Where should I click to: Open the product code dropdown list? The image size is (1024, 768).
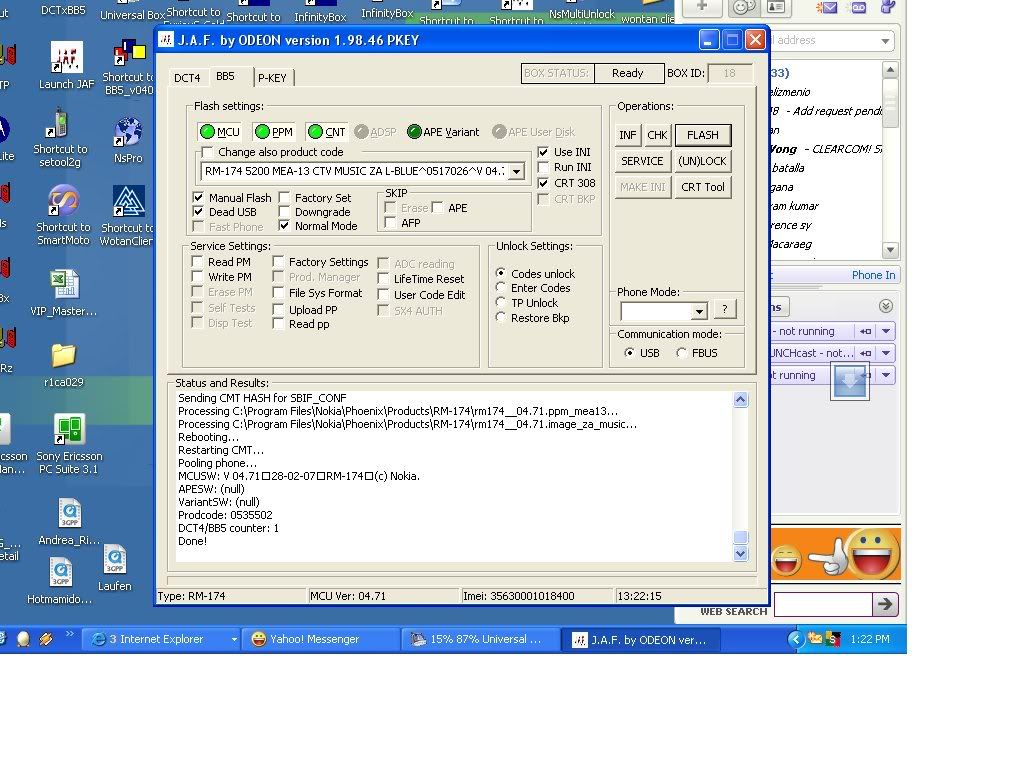pyautogui.click(x=516, y=171)
